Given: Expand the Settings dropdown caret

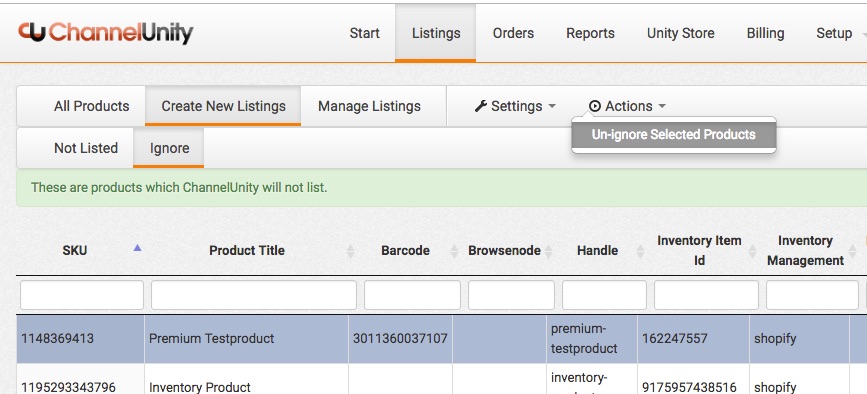Looking at the screenshot, I should [x=552, y=106].
